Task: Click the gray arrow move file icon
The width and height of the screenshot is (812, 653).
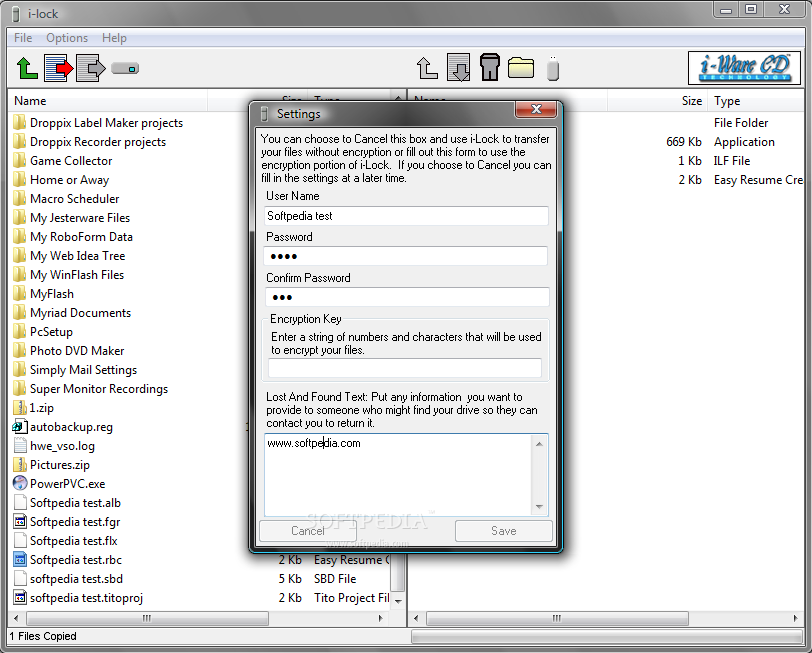Action: (90, 68)
